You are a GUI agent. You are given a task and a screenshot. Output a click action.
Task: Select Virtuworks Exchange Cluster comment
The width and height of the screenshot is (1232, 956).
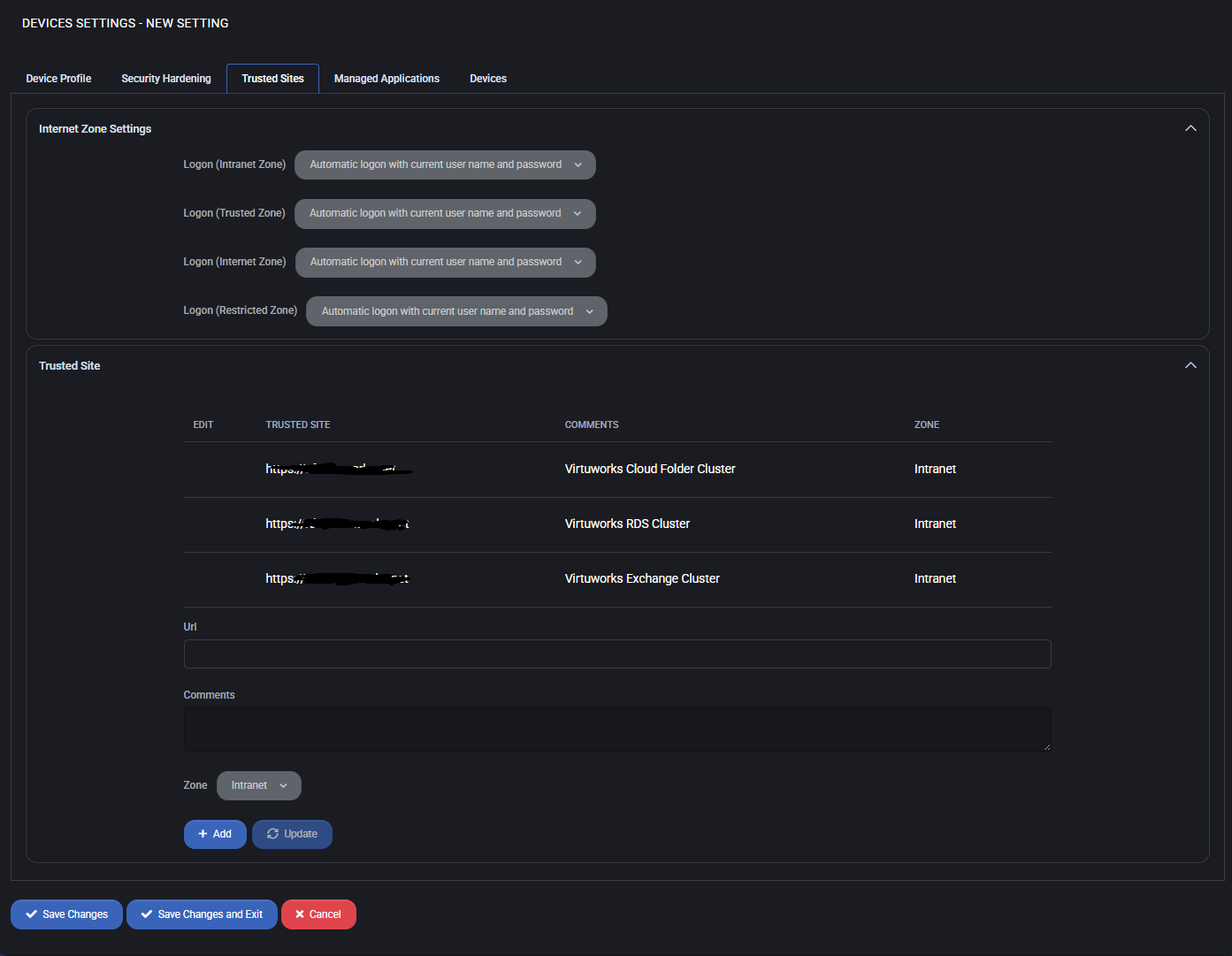pyautogui.click(x=642, y=578)
